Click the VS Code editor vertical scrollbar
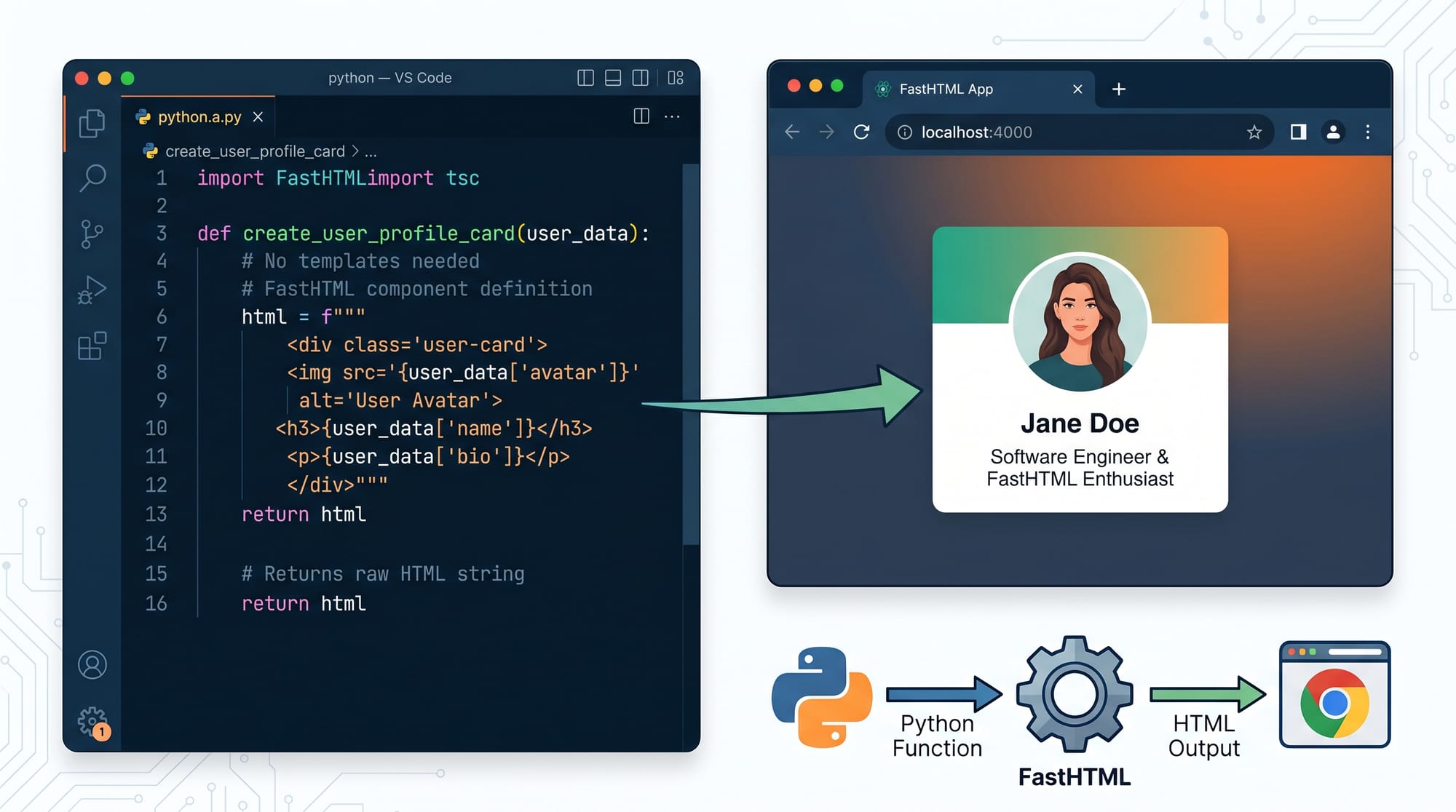Screen dimensions: 1456x812 coord(691,354)
